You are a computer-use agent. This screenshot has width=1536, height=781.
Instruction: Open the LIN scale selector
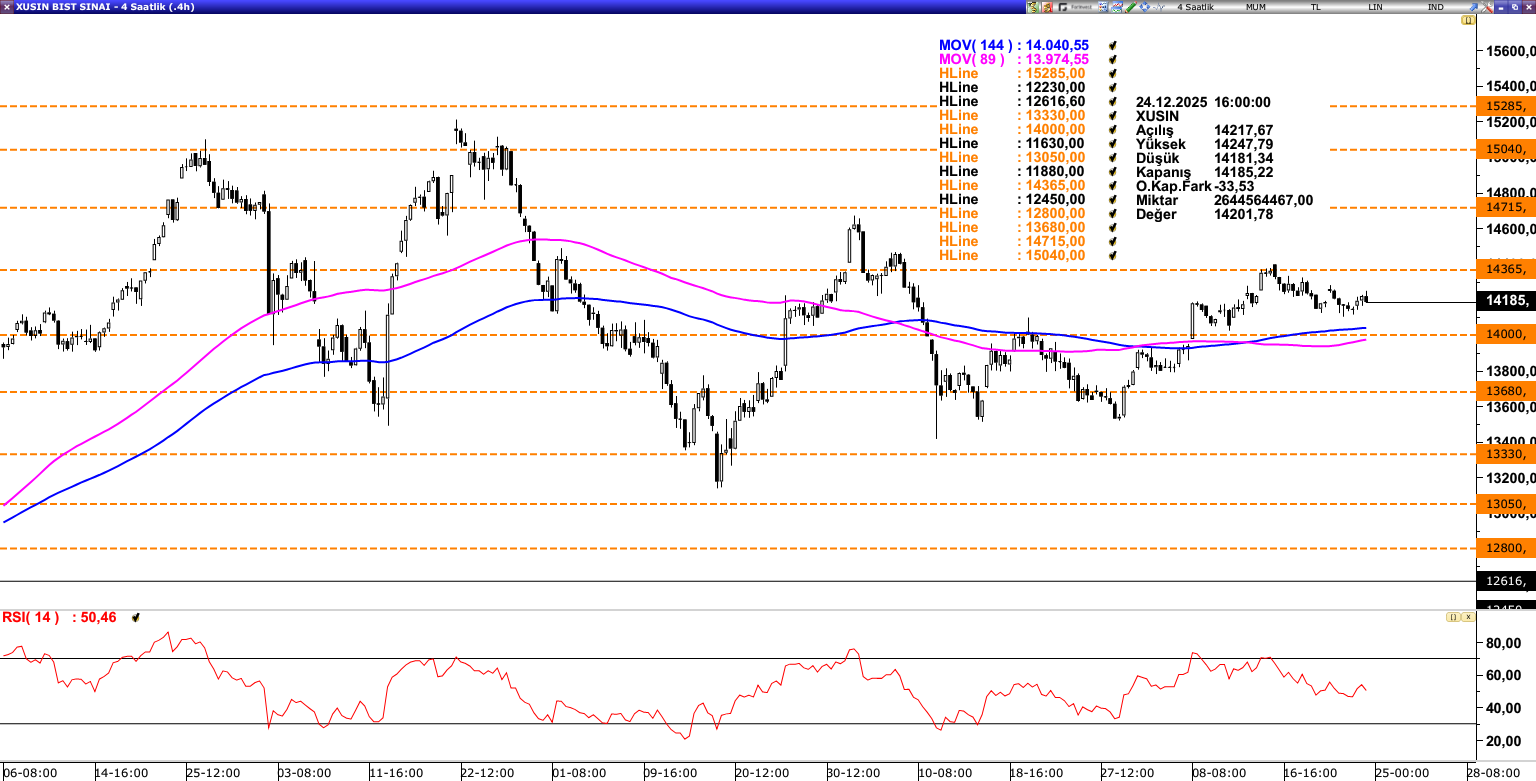pos(1375,7)
